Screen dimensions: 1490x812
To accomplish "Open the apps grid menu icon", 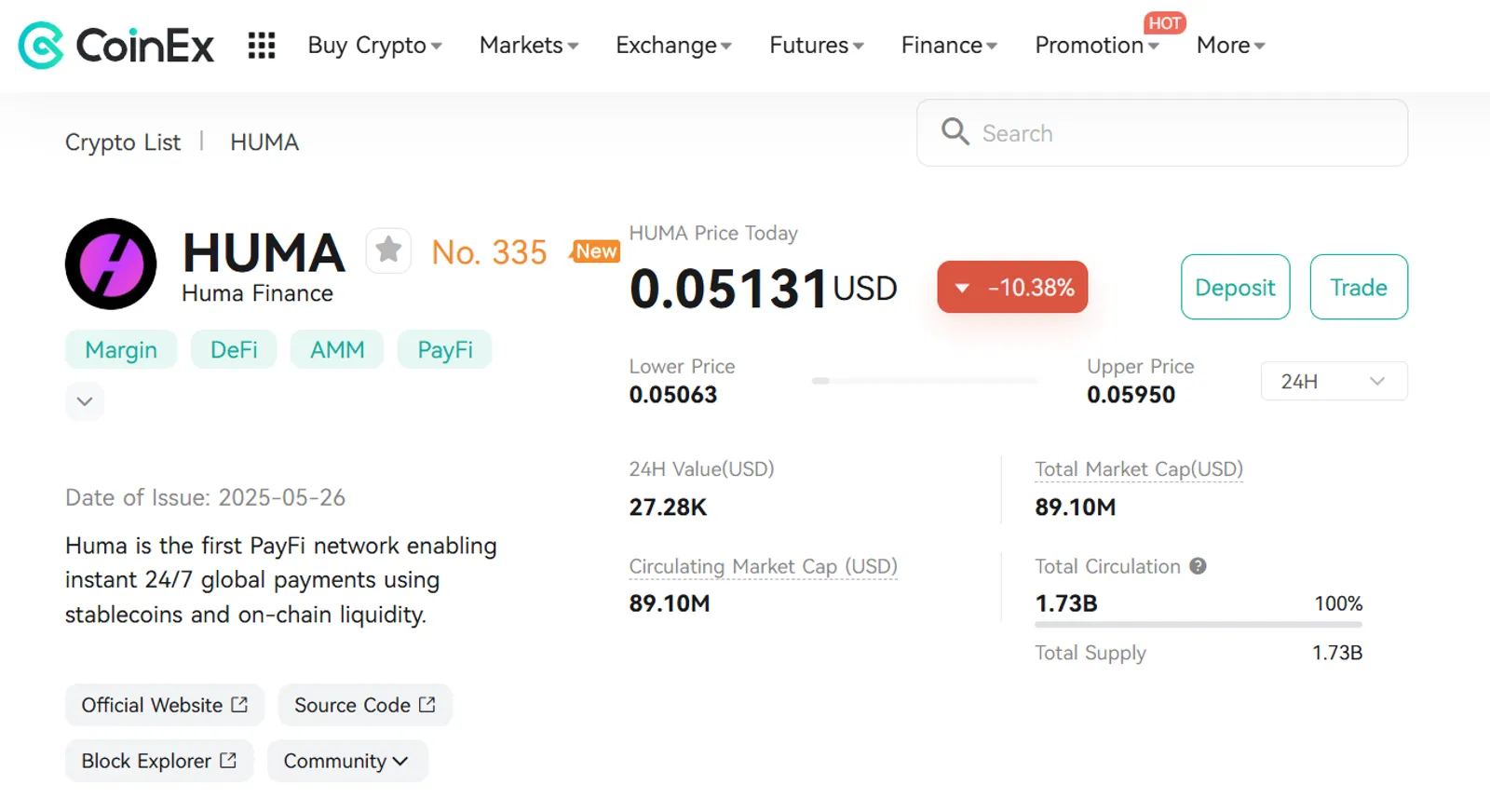I will 262,45.
